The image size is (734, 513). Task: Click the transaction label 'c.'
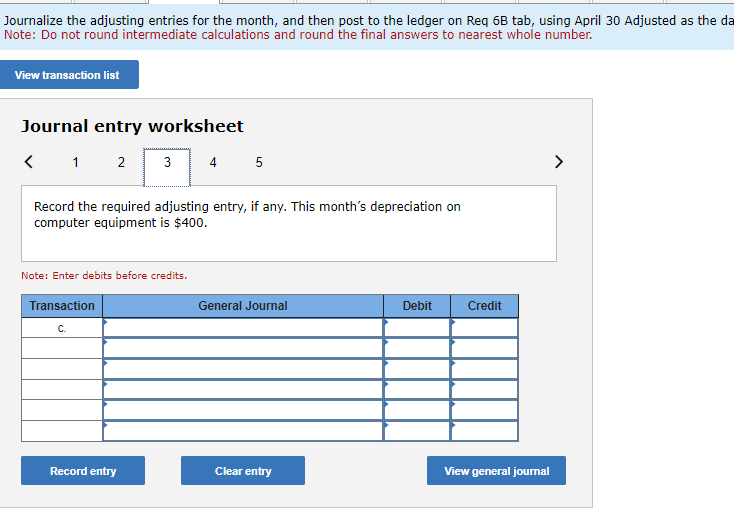click(x=62, y=329)
